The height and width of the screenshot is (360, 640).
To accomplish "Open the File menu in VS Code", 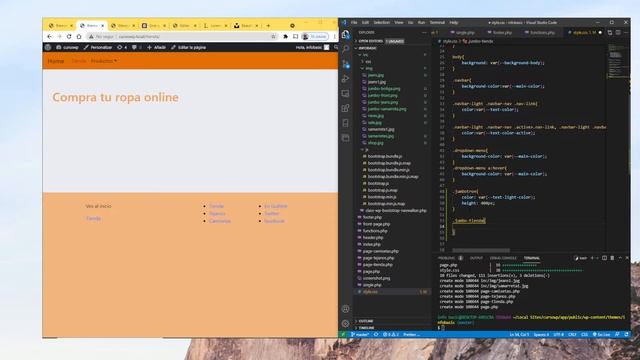I will pos(354,22).
